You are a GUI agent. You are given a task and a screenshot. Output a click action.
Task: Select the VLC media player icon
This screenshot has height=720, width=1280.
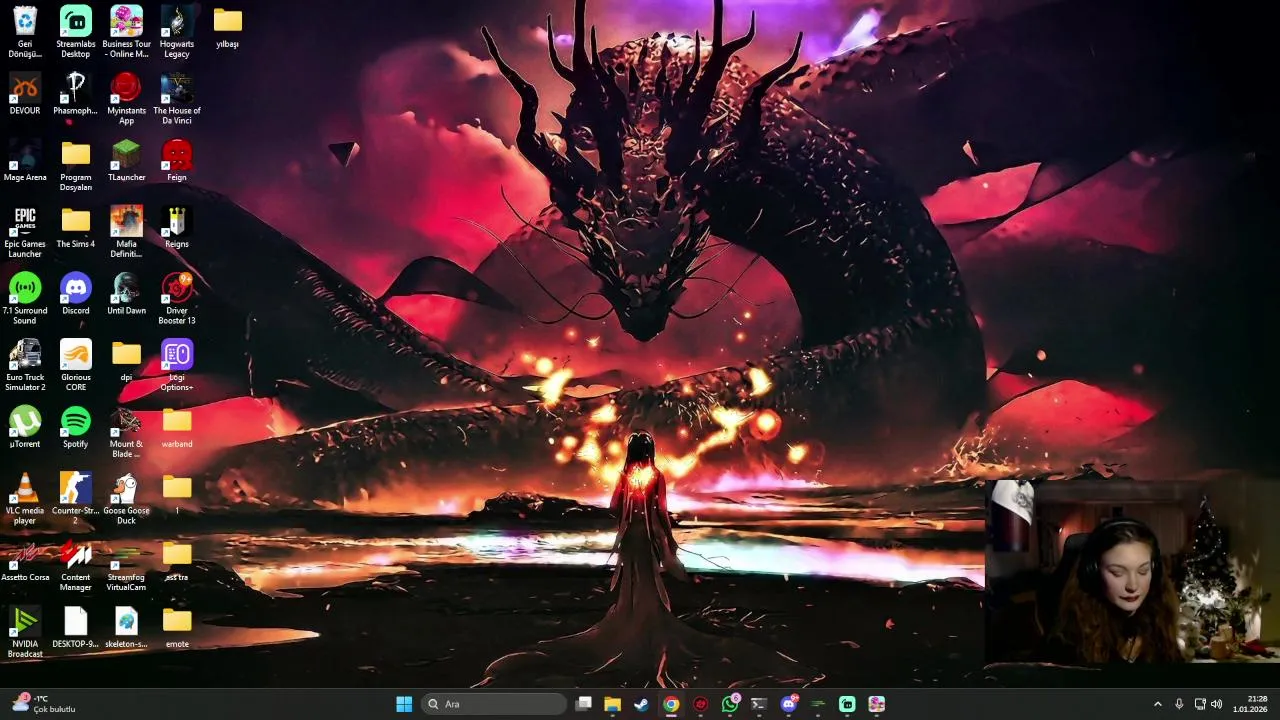pos(25,498)
